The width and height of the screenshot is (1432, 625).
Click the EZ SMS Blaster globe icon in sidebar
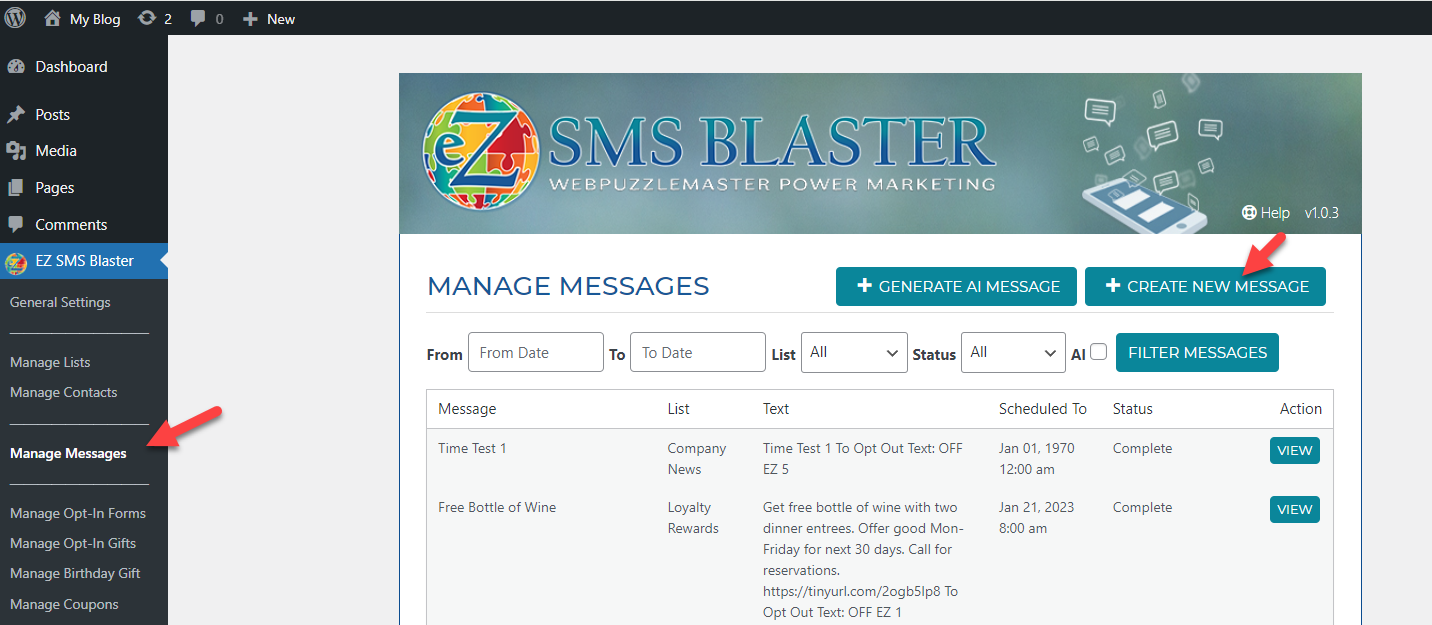click(16, 262)
